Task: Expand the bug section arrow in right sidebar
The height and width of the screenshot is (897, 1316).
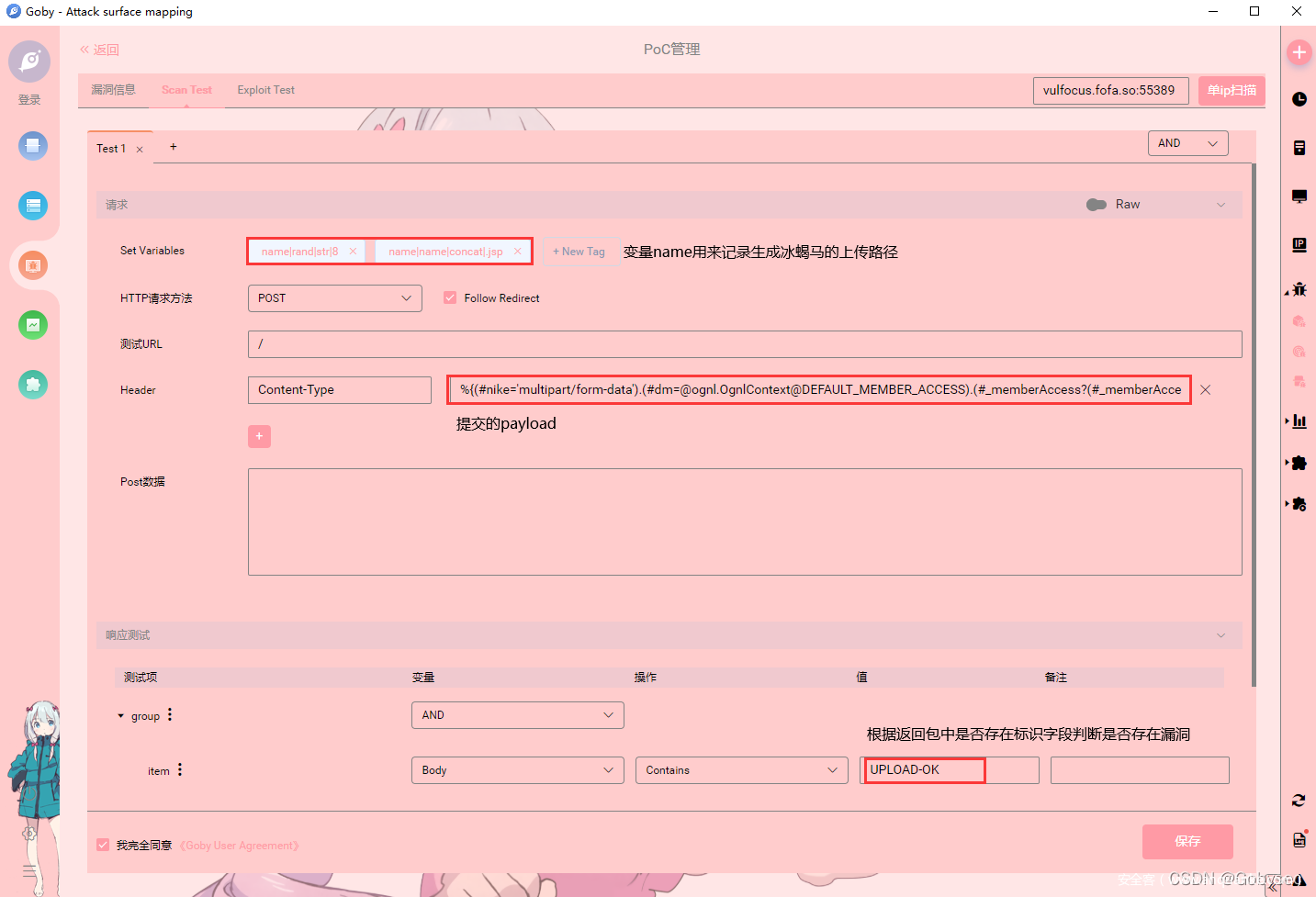Action: (x=1287, y=293)
